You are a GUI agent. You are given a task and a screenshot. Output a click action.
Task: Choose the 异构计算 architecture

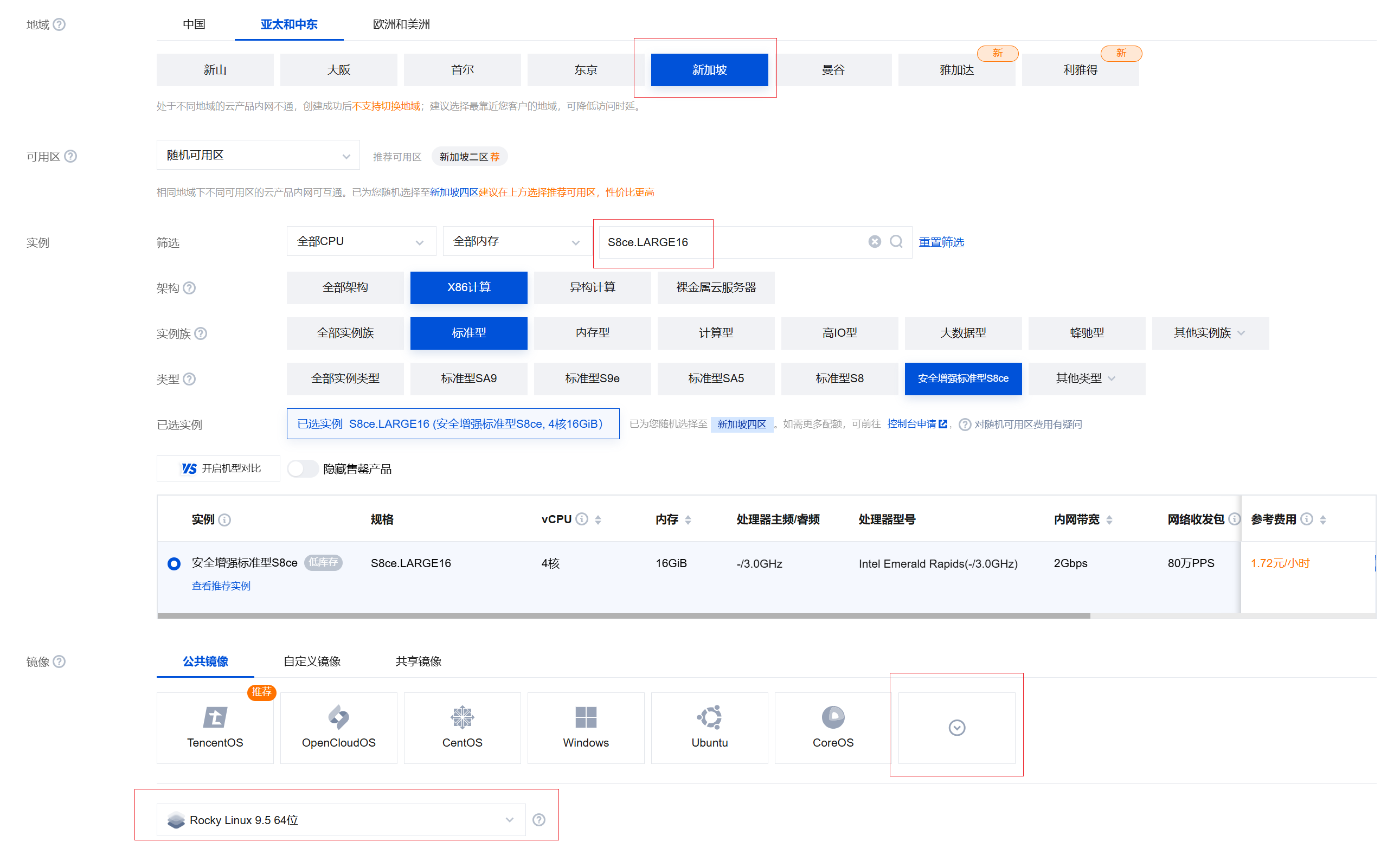tap(593, 288)
